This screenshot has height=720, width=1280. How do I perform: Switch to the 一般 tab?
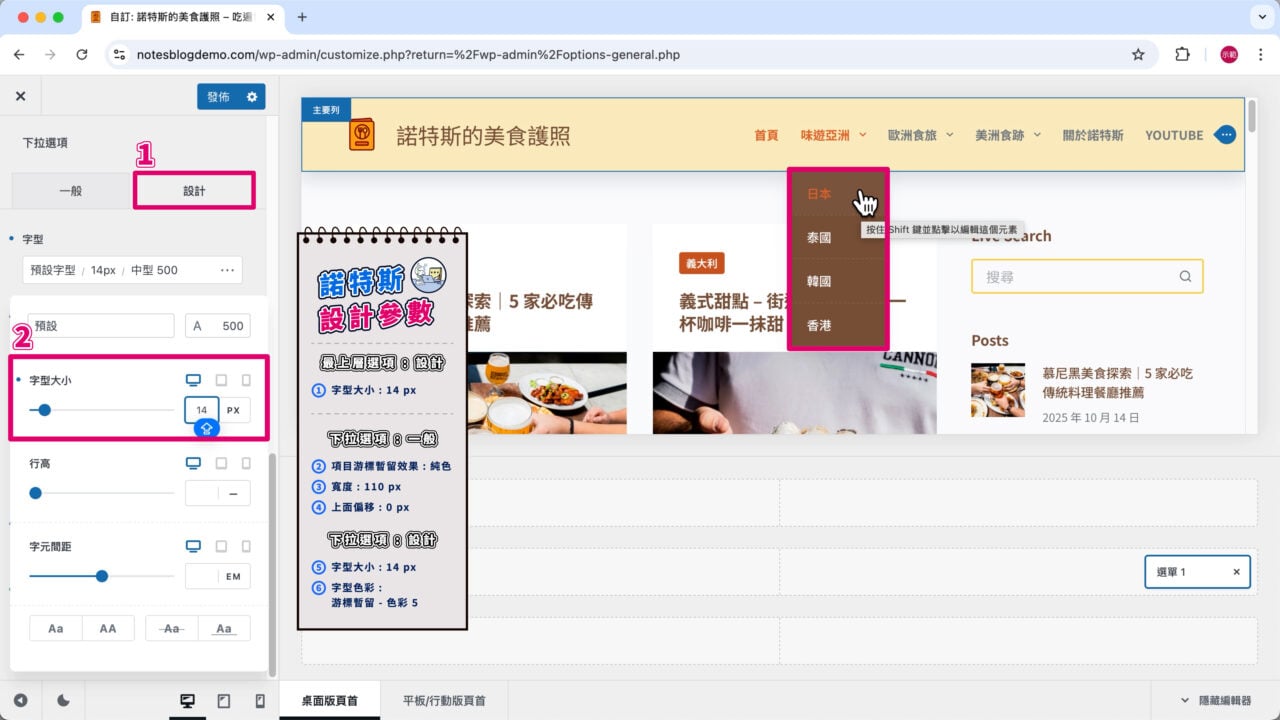click(70, 190)
